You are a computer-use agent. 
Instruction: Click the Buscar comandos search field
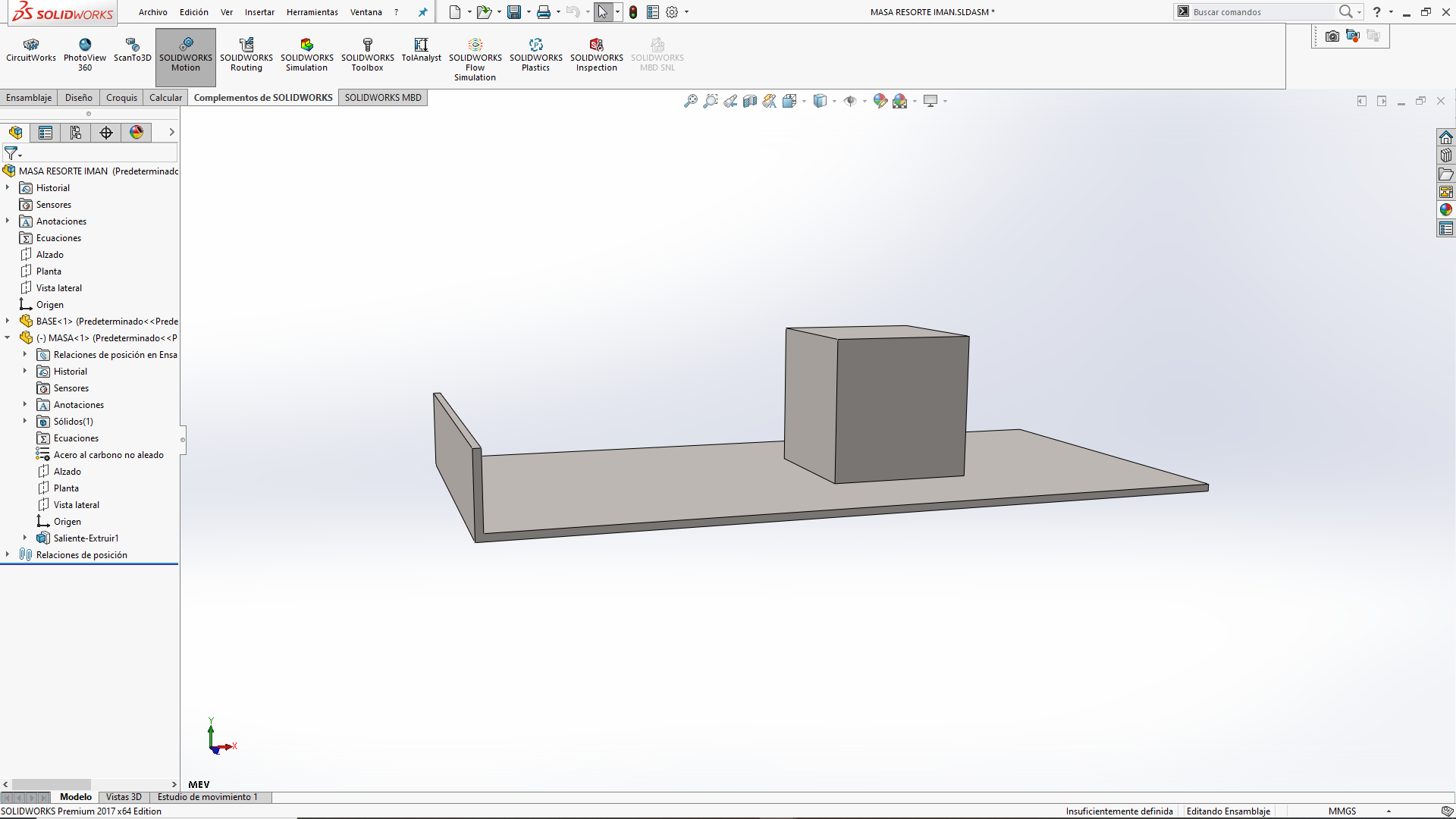tap(1259, 12)
